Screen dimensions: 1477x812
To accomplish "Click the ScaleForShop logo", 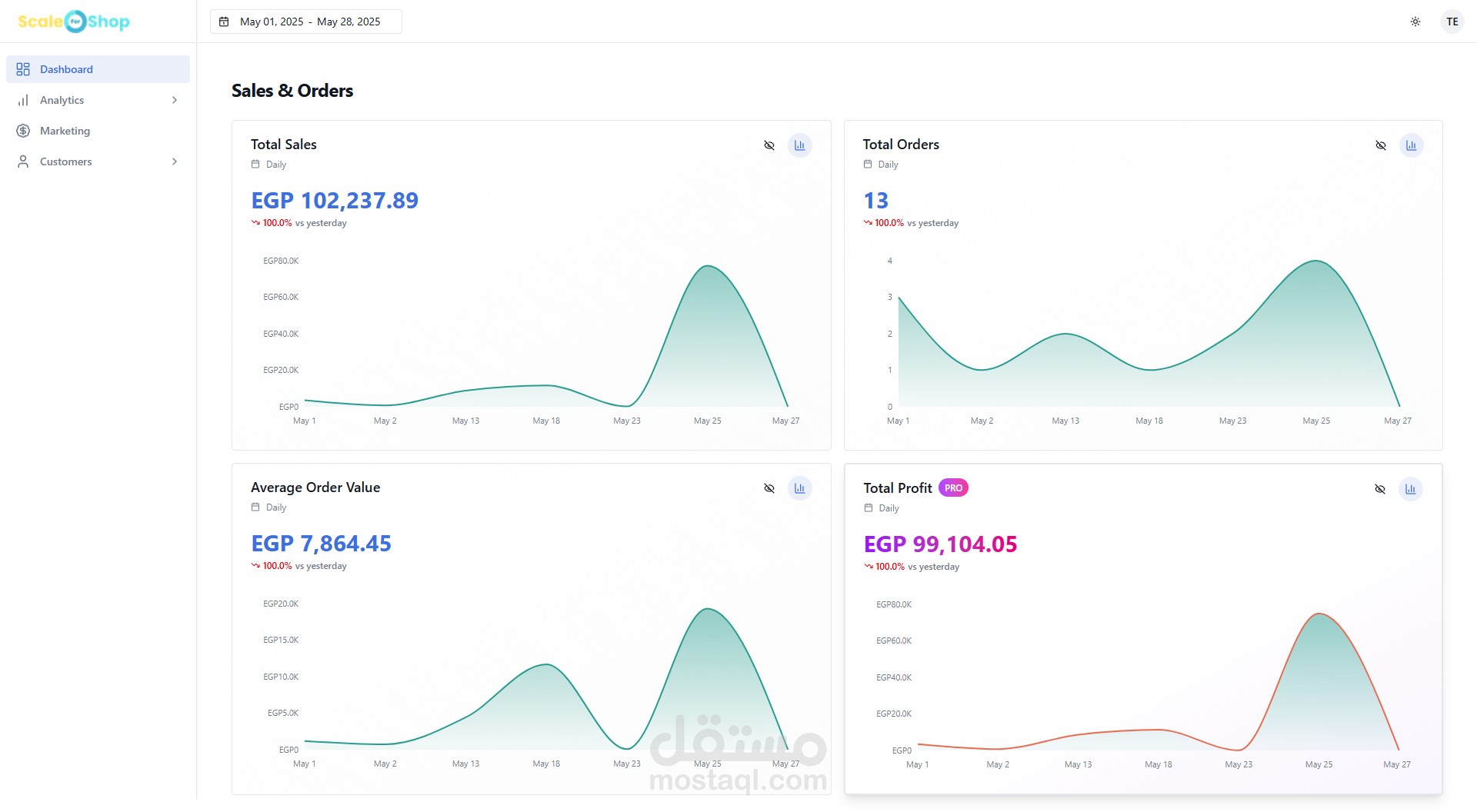I will 74,22.
